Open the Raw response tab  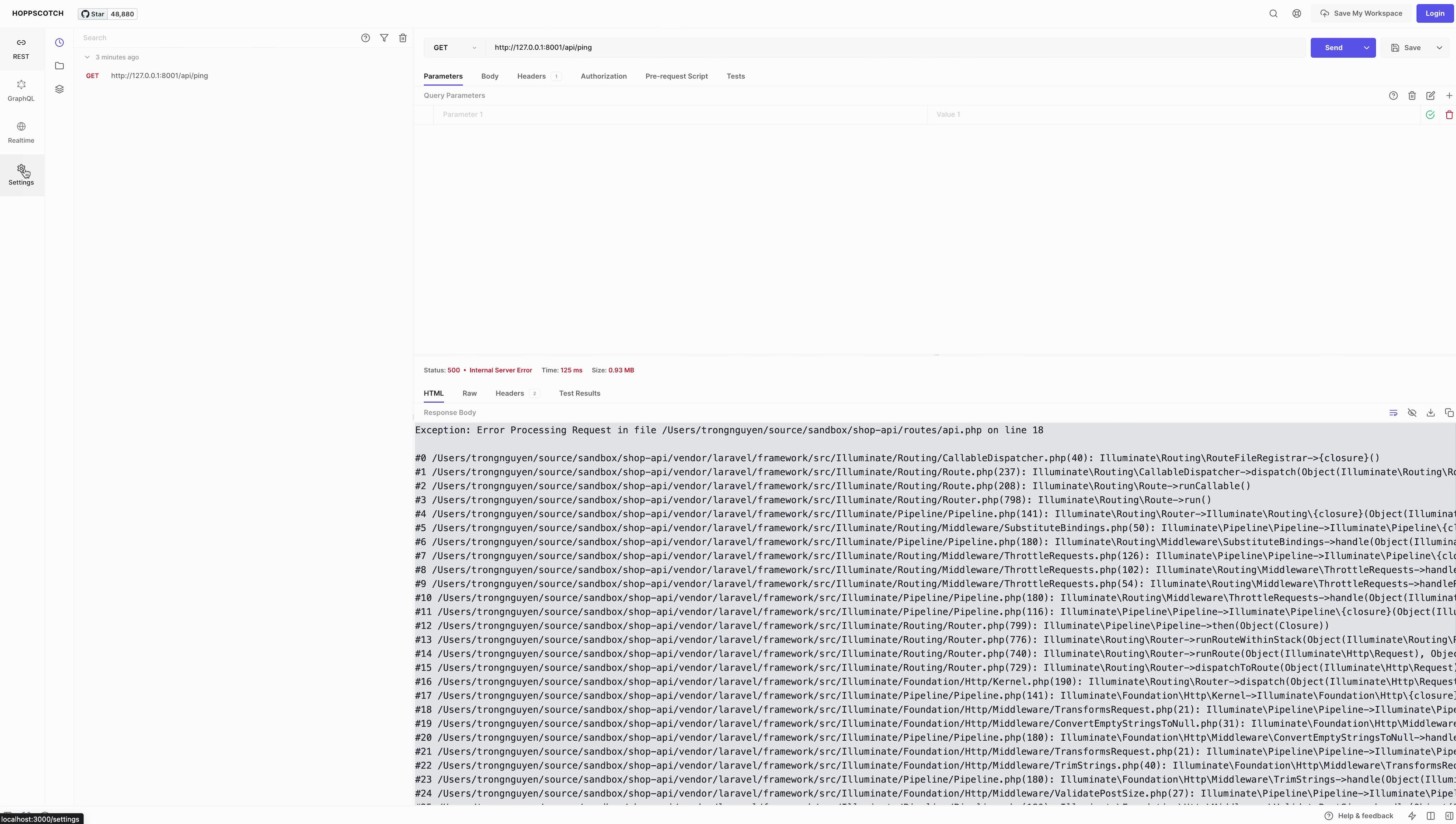coord(469,393)
